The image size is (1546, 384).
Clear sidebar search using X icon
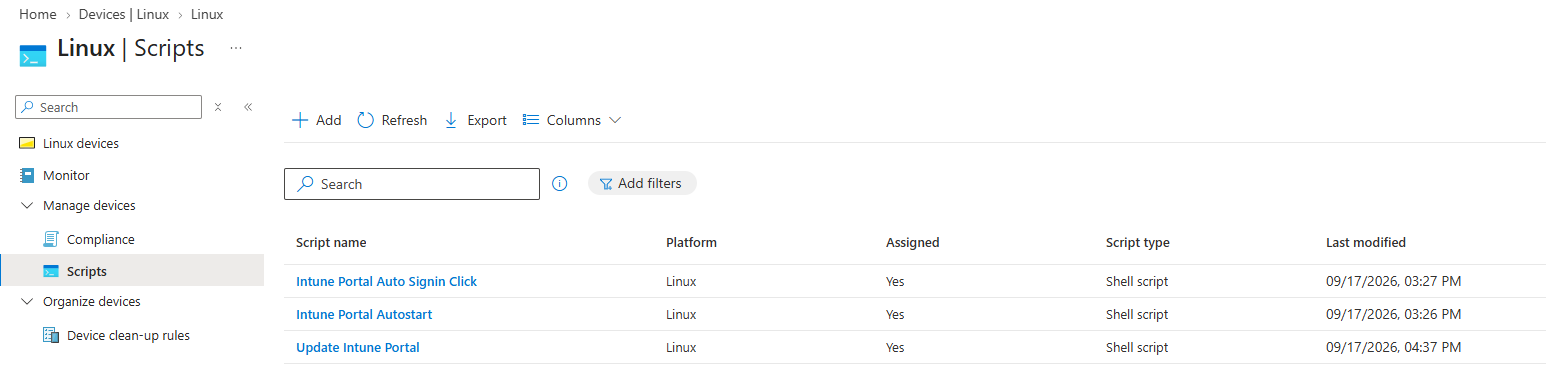218,107
